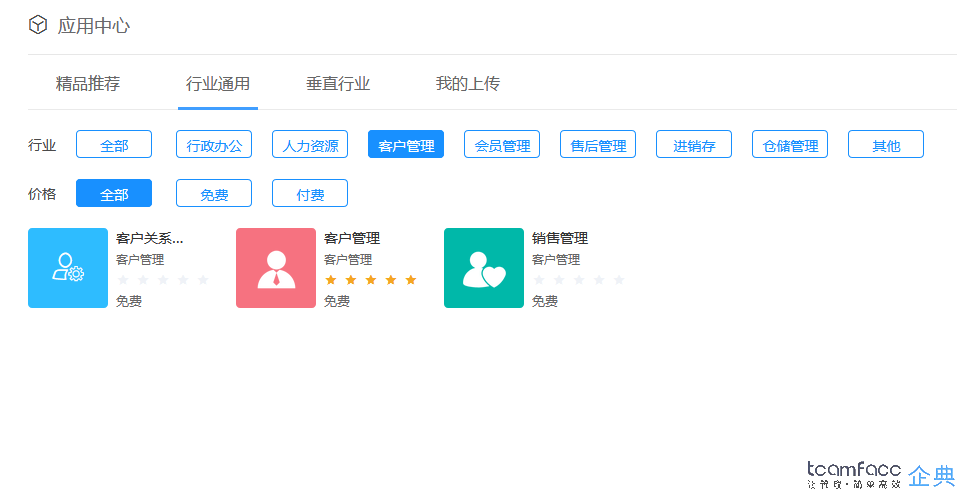Viewport: 957px width, 489px height.
Task: Click the cube icon beside 应用中心
Action: pyautogui.click(x=38, y=26)
